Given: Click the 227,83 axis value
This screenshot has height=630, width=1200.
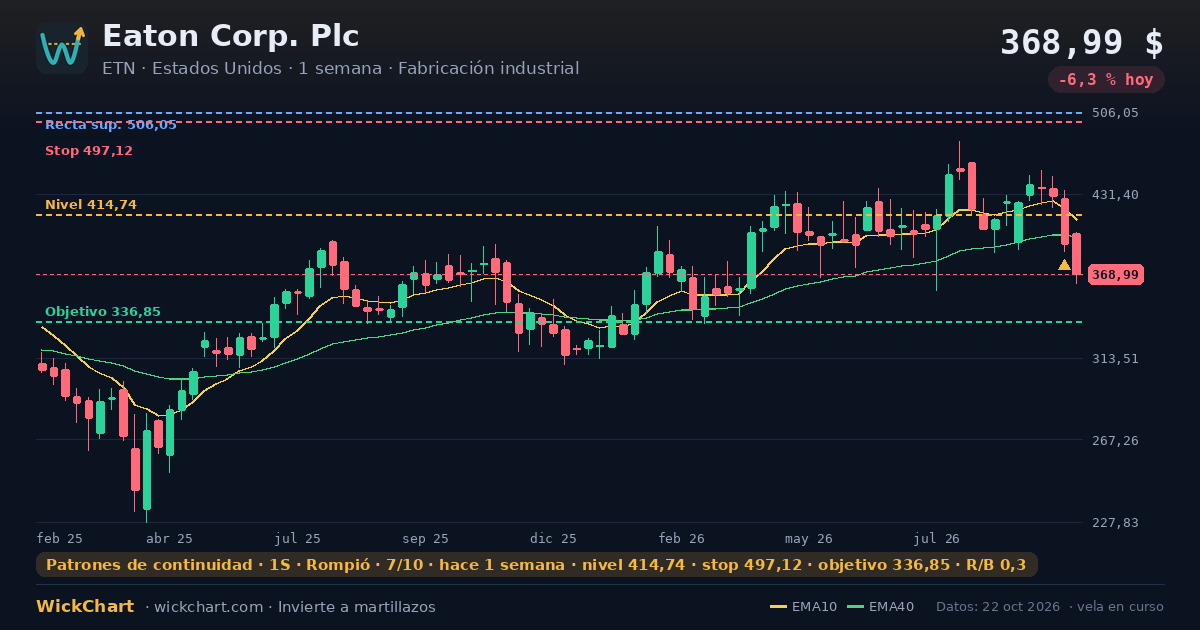Looking at the screenshot, I should coord(1115,522).
